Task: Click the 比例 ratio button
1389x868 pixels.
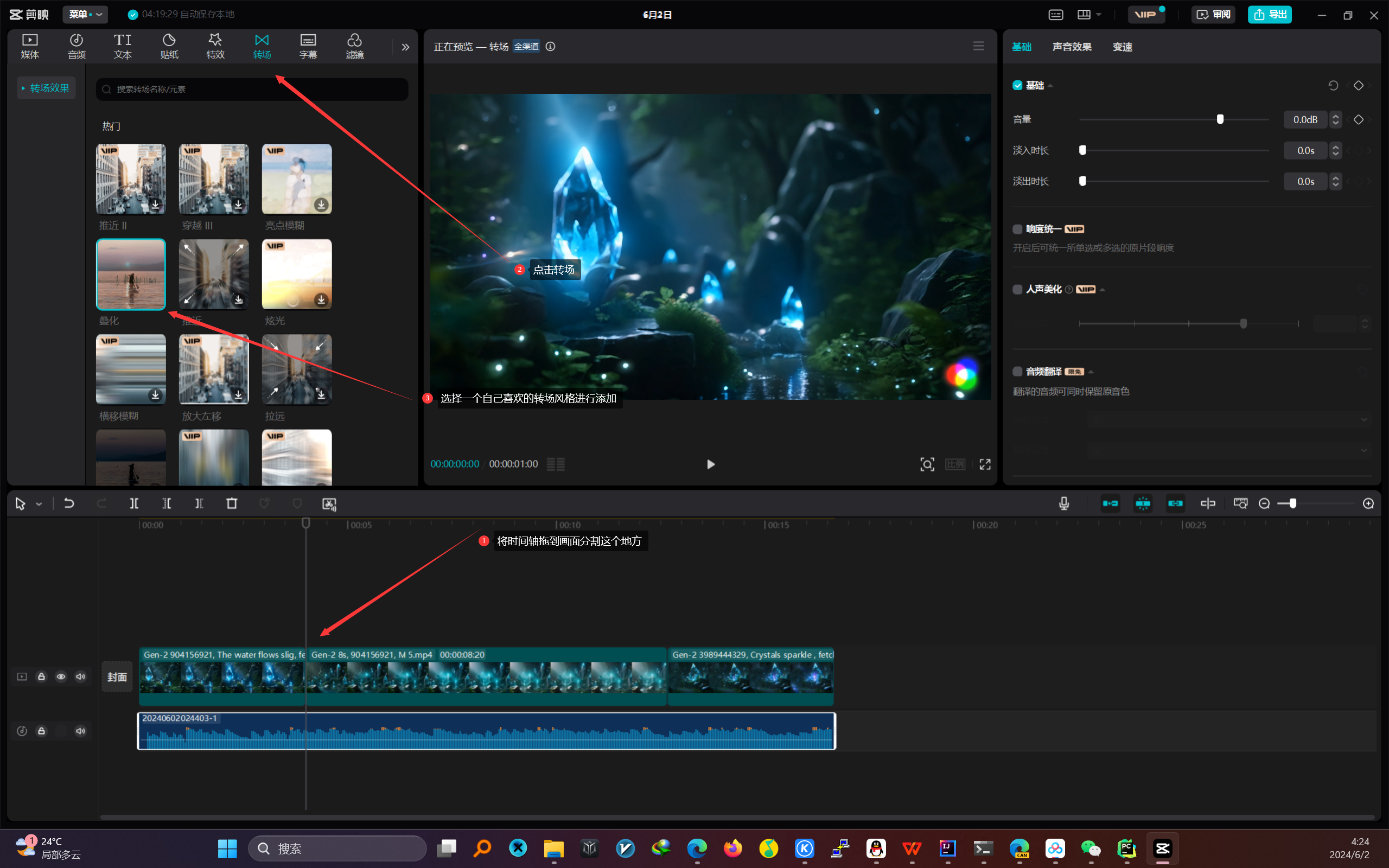Action: coord(955,464)
